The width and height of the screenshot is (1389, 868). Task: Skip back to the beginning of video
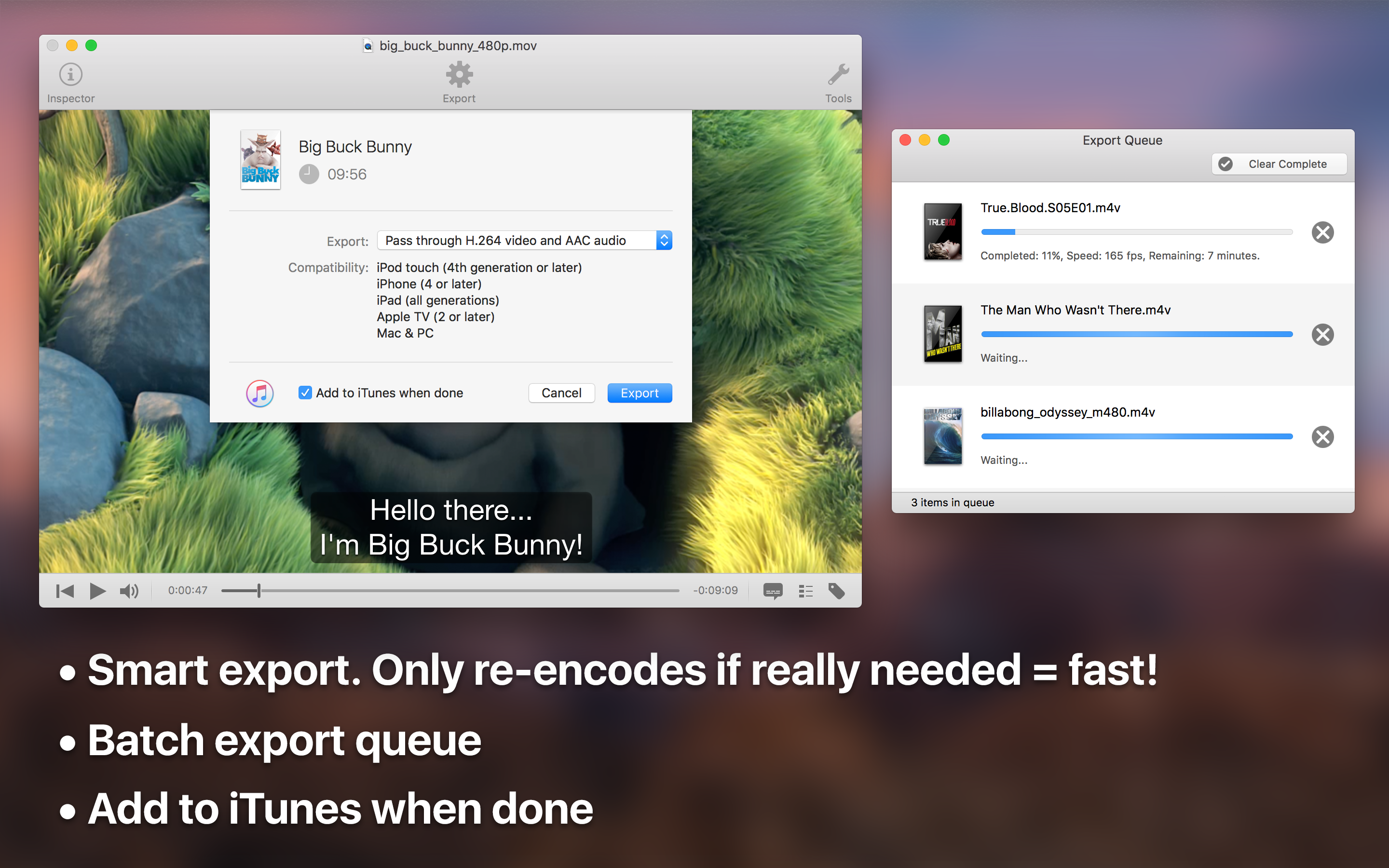tap(65, 591)
